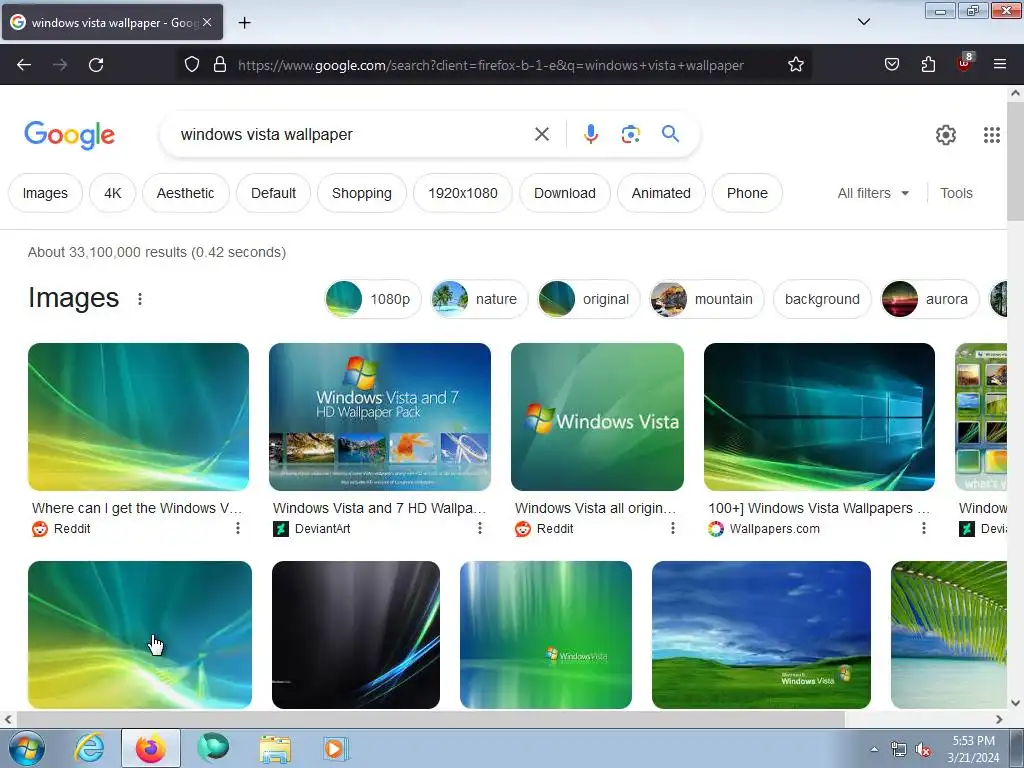This screenshot has width=1024, height=768.
Task: Open a new browser tab
Action: (244, 23)
